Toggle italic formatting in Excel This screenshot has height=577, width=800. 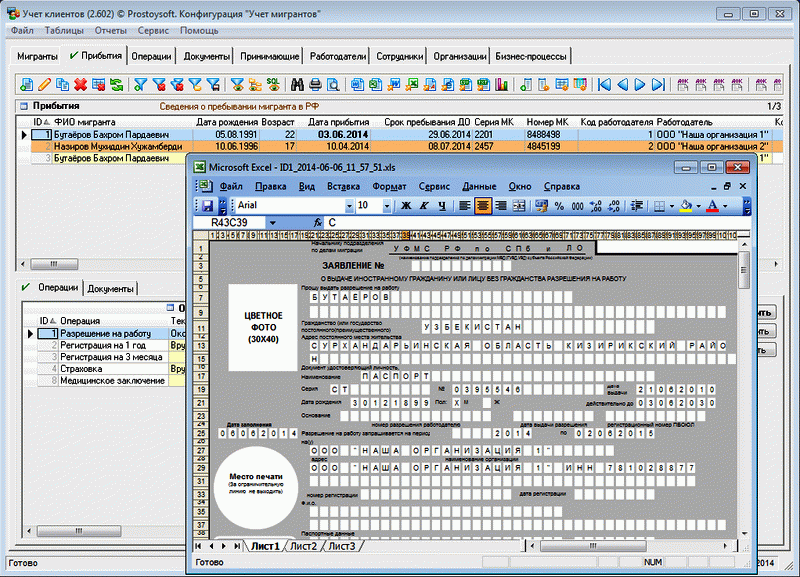[x=424, y=205]
